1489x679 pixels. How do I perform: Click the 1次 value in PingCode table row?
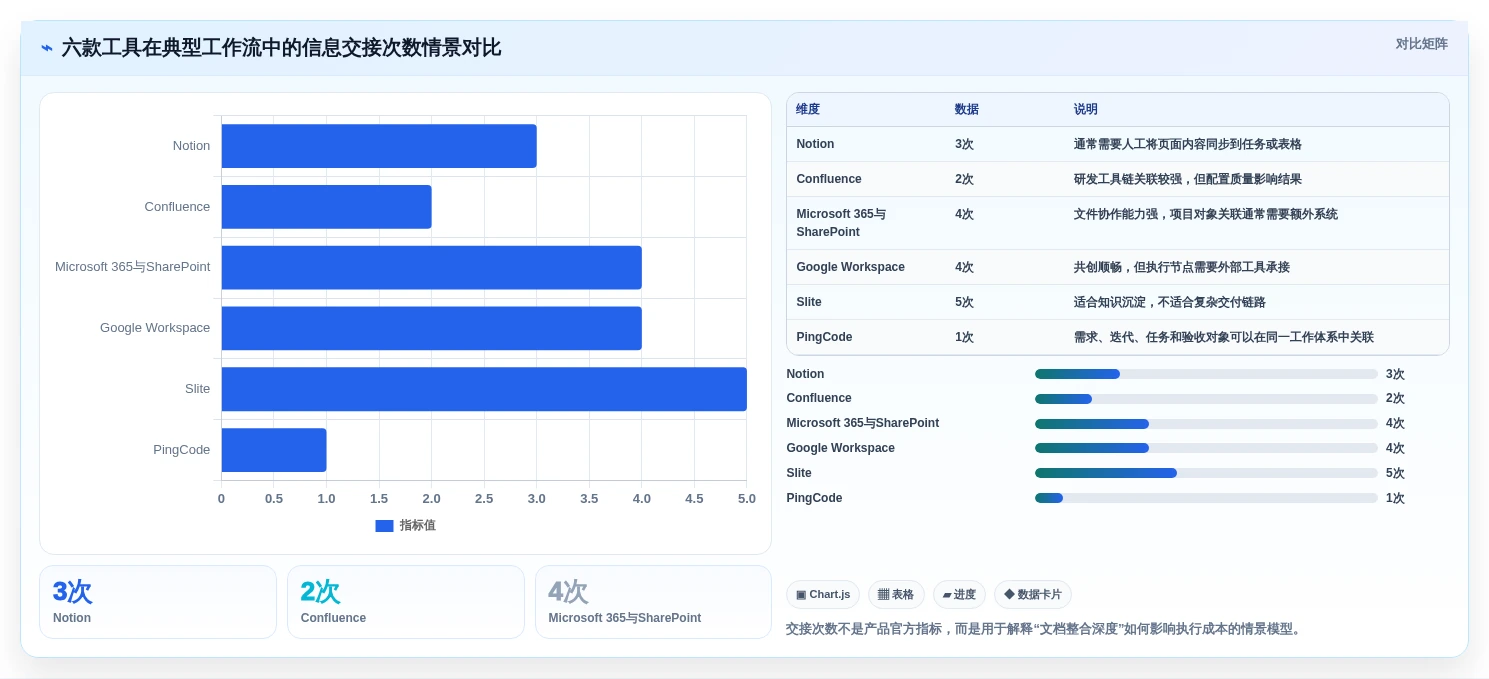(x=964, y=337)
